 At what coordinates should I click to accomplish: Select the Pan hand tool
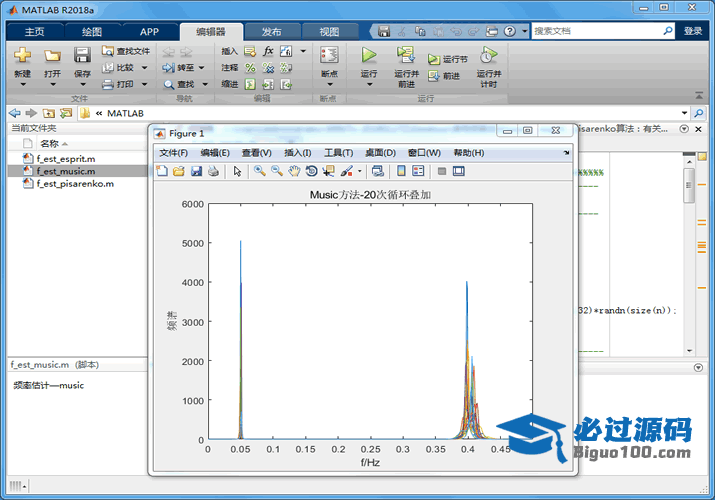(x=294, y=171)
